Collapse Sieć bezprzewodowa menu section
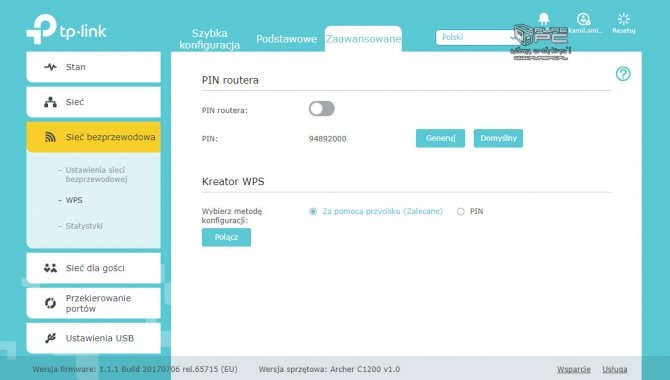Screen dimensions: 670x380 [93, 137]
